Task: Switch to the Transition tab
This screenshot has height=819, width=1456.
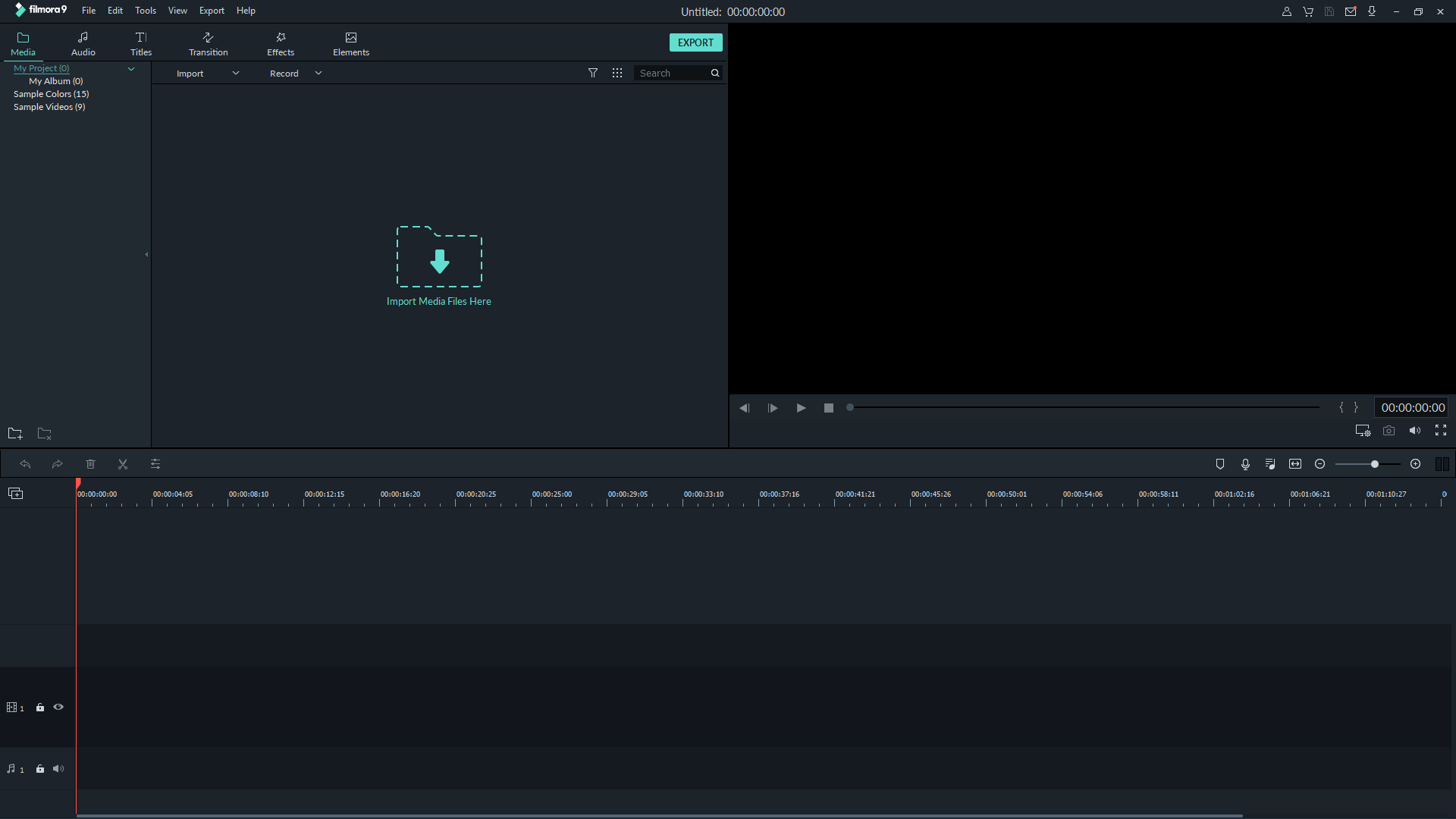Action: click(208, 44)
